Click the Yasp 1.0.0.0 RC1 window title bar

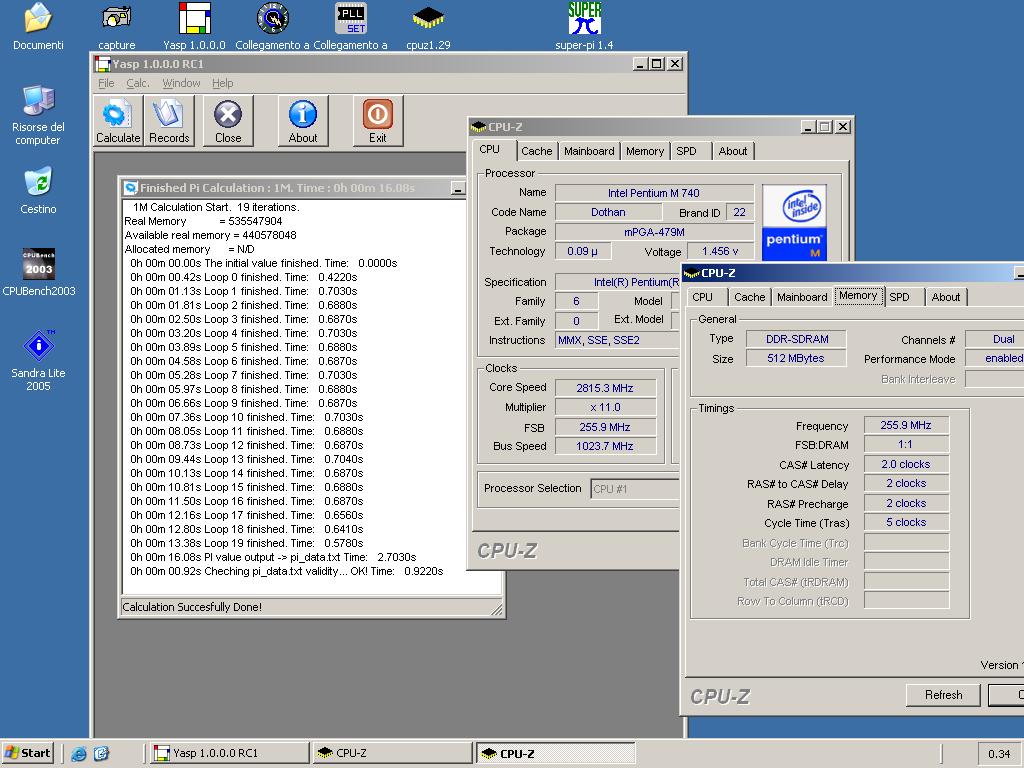pyautogui.click(x=389, y=63)
